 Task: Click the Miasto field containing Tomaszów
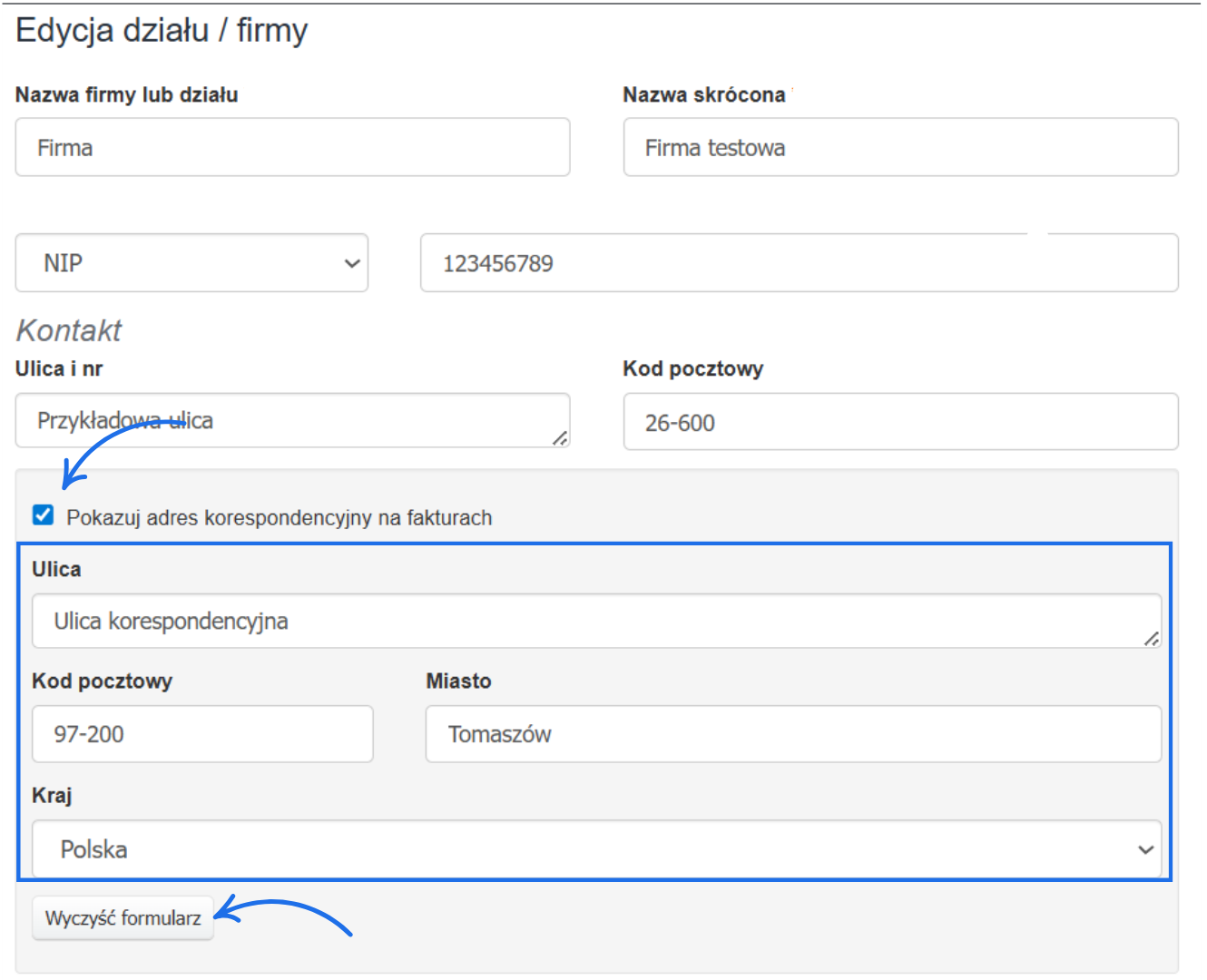(x=793, y=734)
